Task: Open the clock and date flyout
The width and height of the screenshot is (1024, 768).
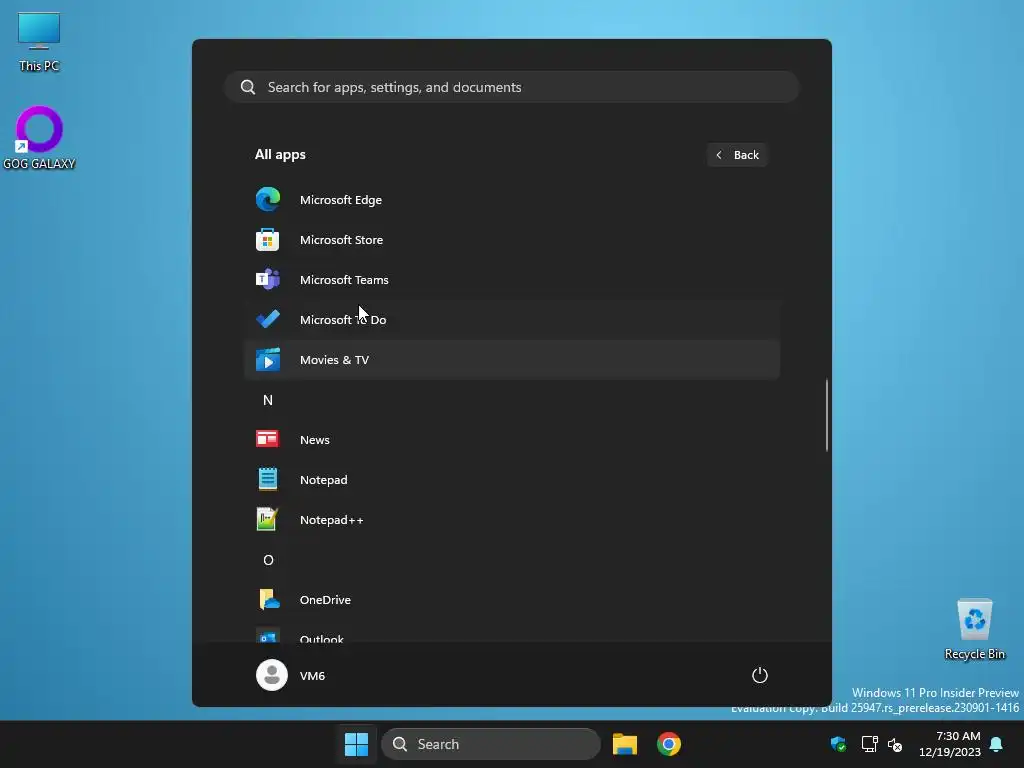Action: coord(950,744)
